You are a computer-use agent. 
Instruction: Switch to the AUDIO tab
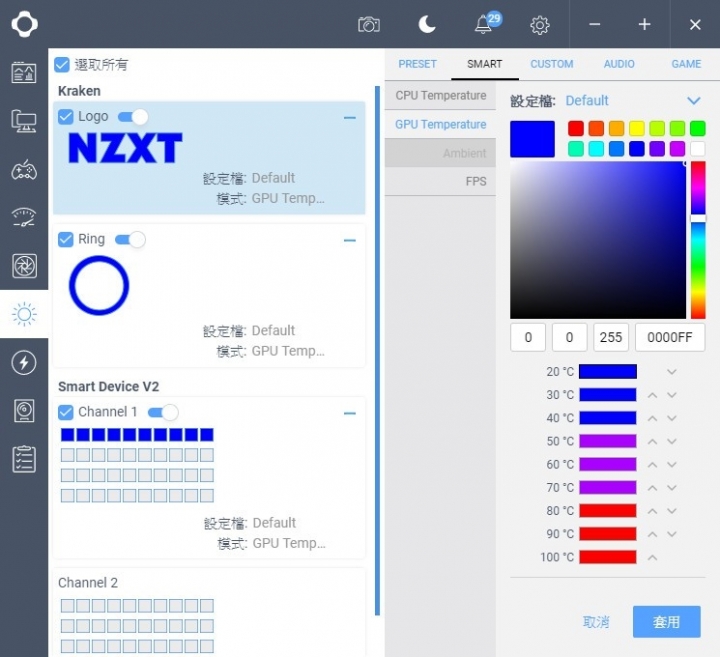[x=619, y=64]
